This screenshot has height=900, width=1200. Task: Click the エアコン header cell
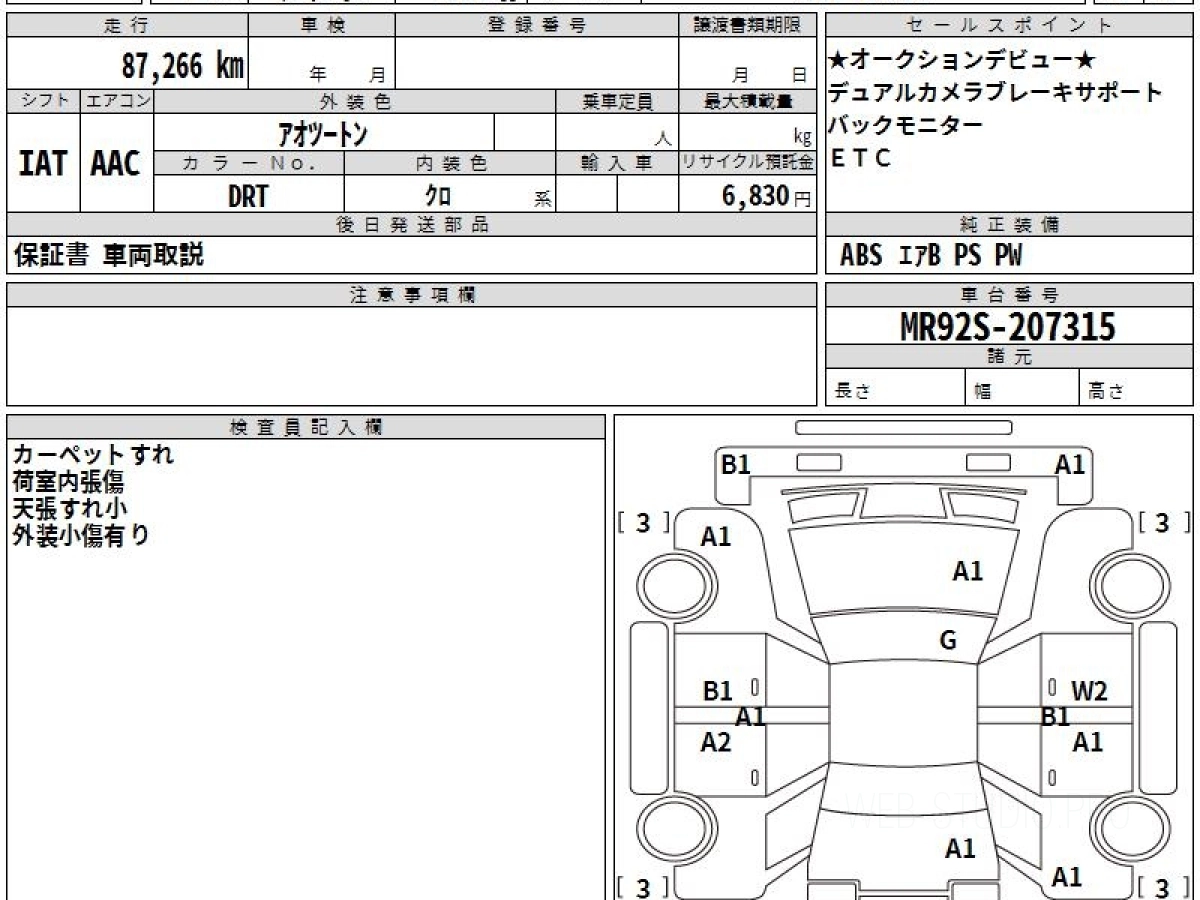[117, 101]
